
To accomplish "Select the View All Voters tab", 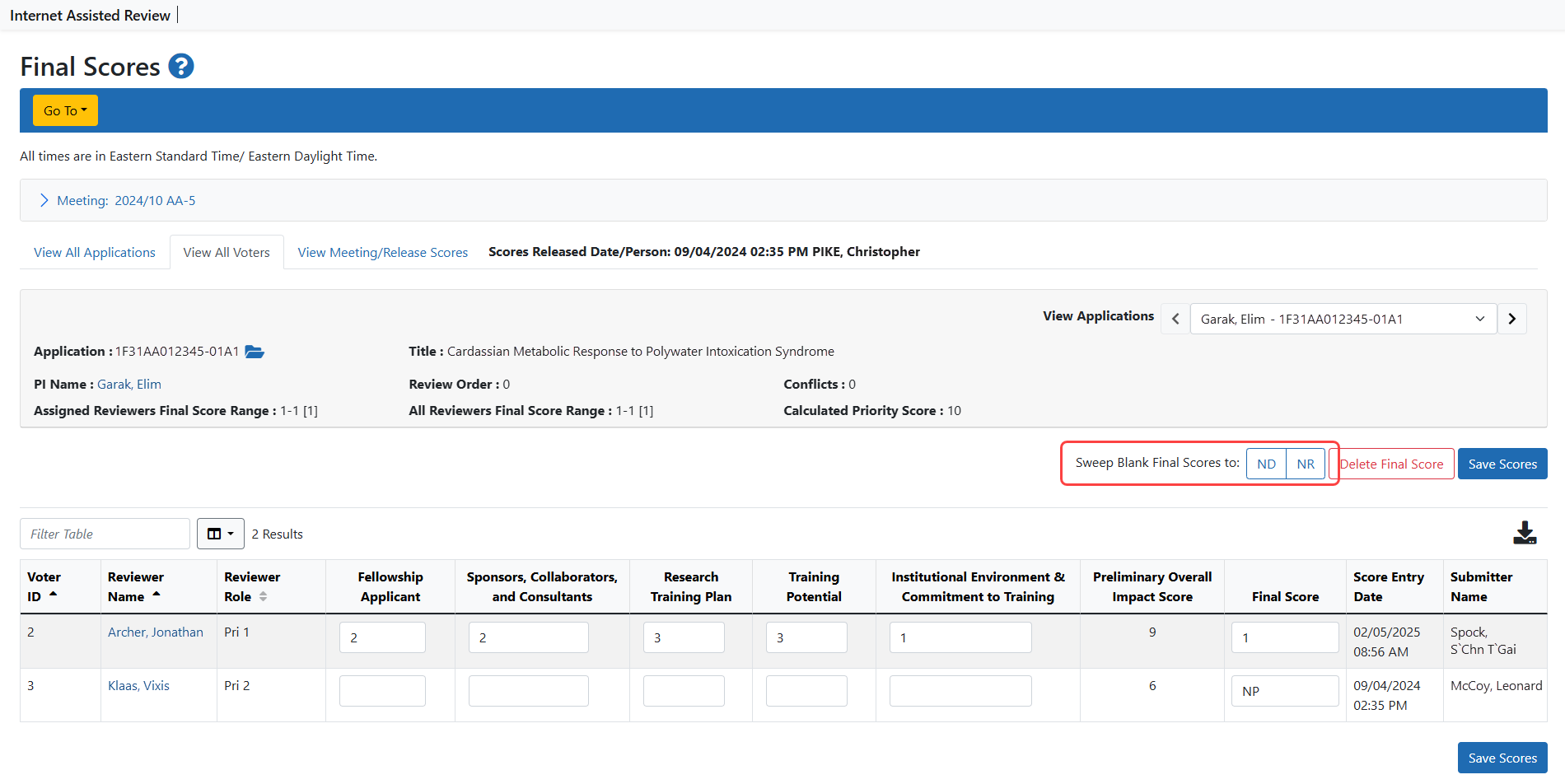I will (227, 252).
